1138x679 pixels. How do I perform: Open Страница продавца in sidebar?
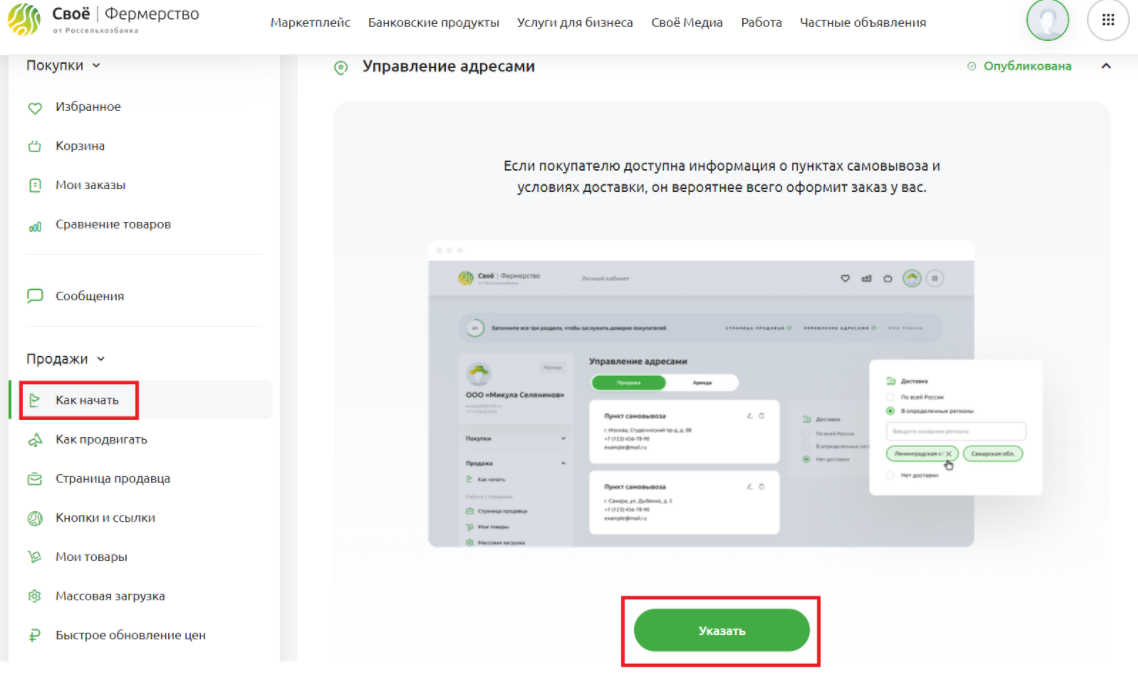coord(112,478)
